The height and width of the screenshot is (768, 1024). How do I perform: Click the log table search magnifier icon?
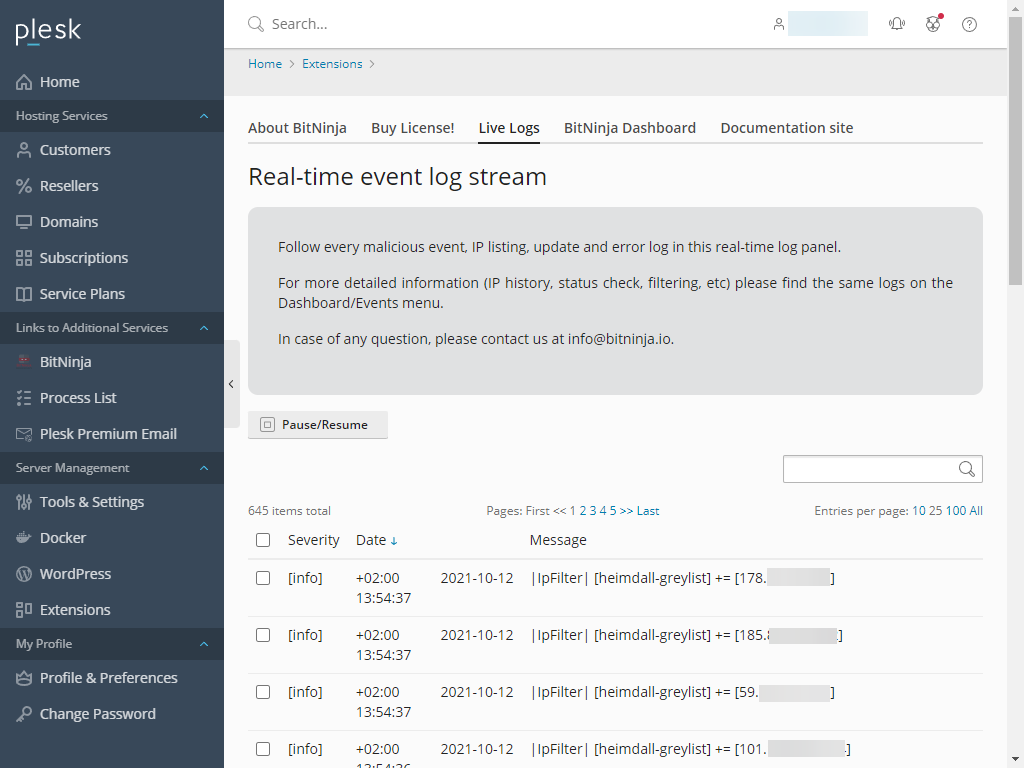[x=966, y=468]
